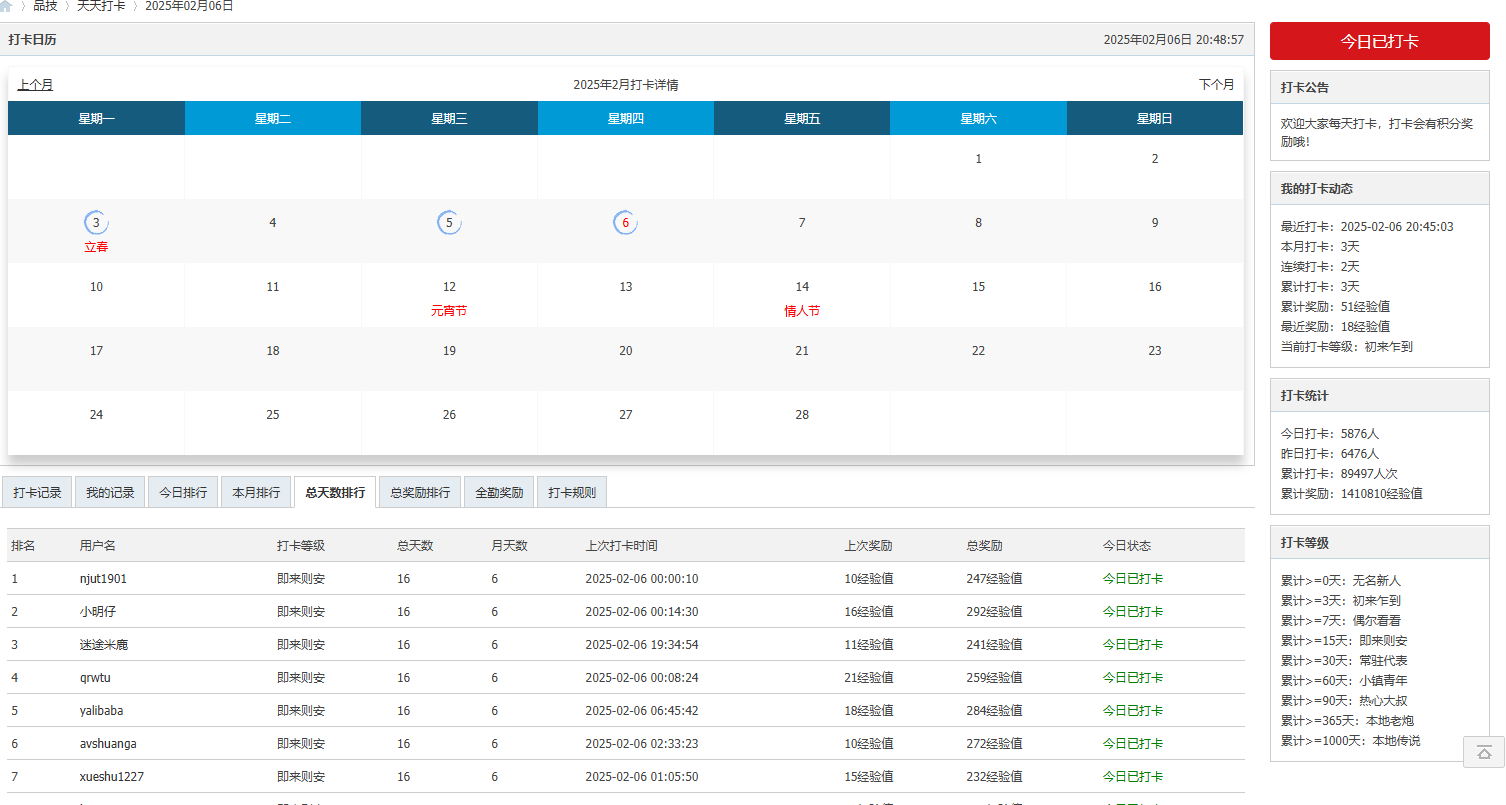Click username 迷途米鹿 in ranking
Viewport: 1506px width, 805px height.
(104, 645)
